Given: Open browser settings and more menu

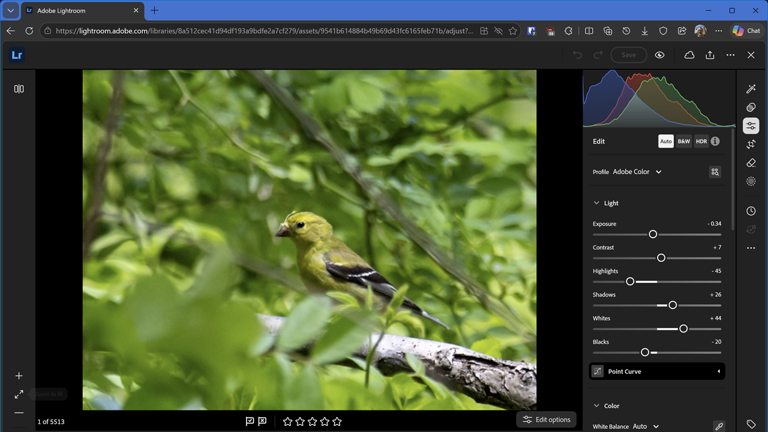Looking at the screenshot, I should point(719,31).
